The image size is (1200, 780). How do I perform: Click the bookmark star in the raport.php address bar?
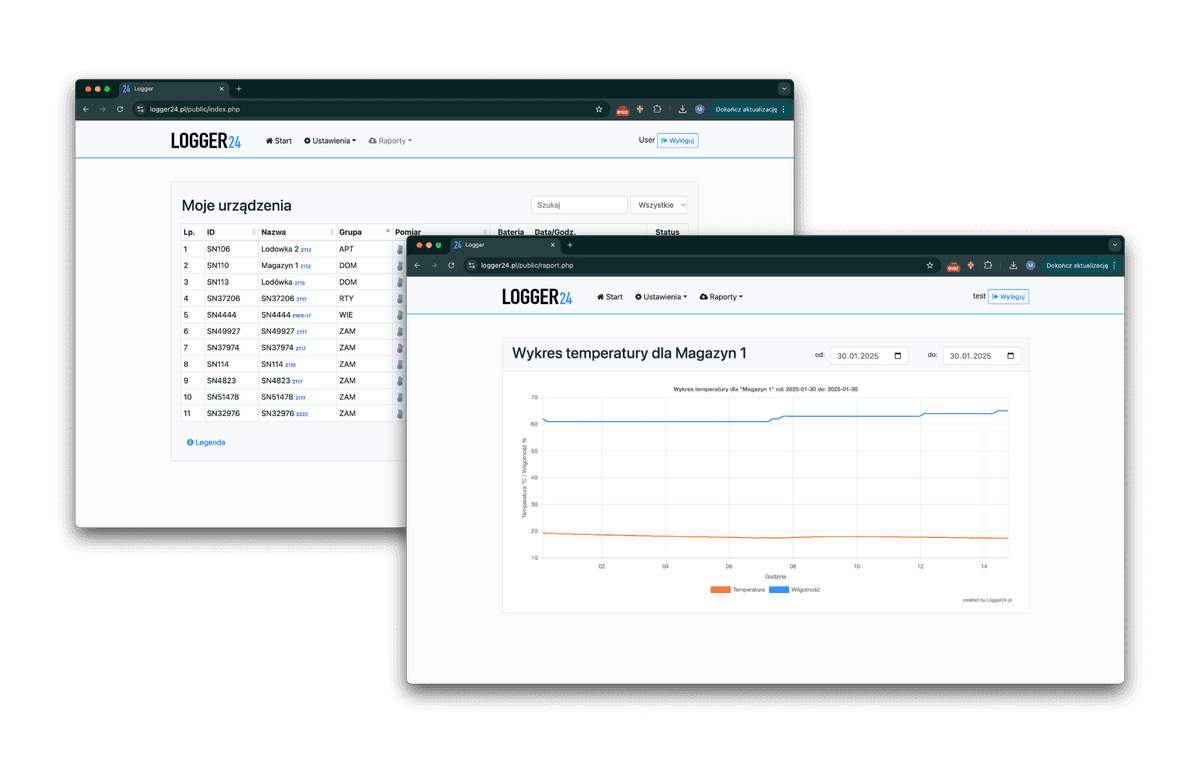pyautogui.click(x=929, y=265)
